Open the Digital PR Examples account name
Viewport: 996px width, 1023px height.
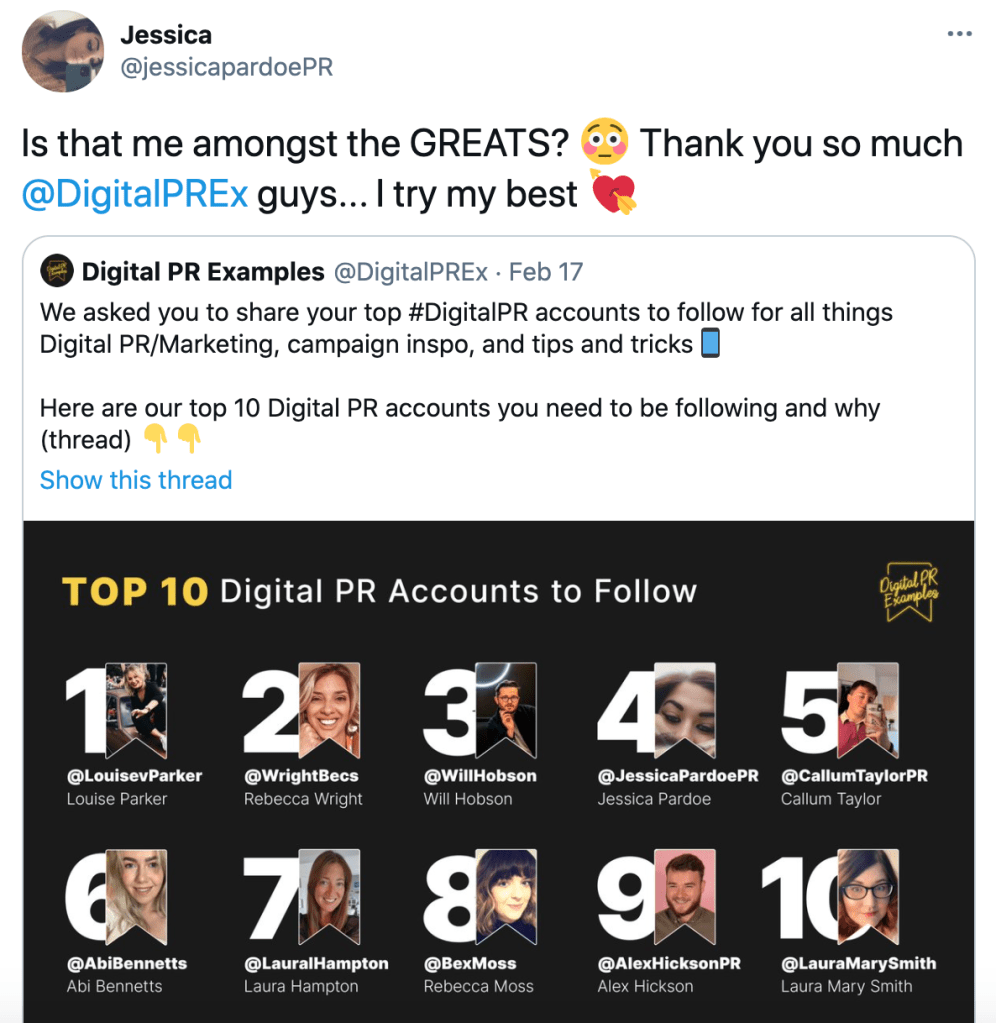point(203,272)
